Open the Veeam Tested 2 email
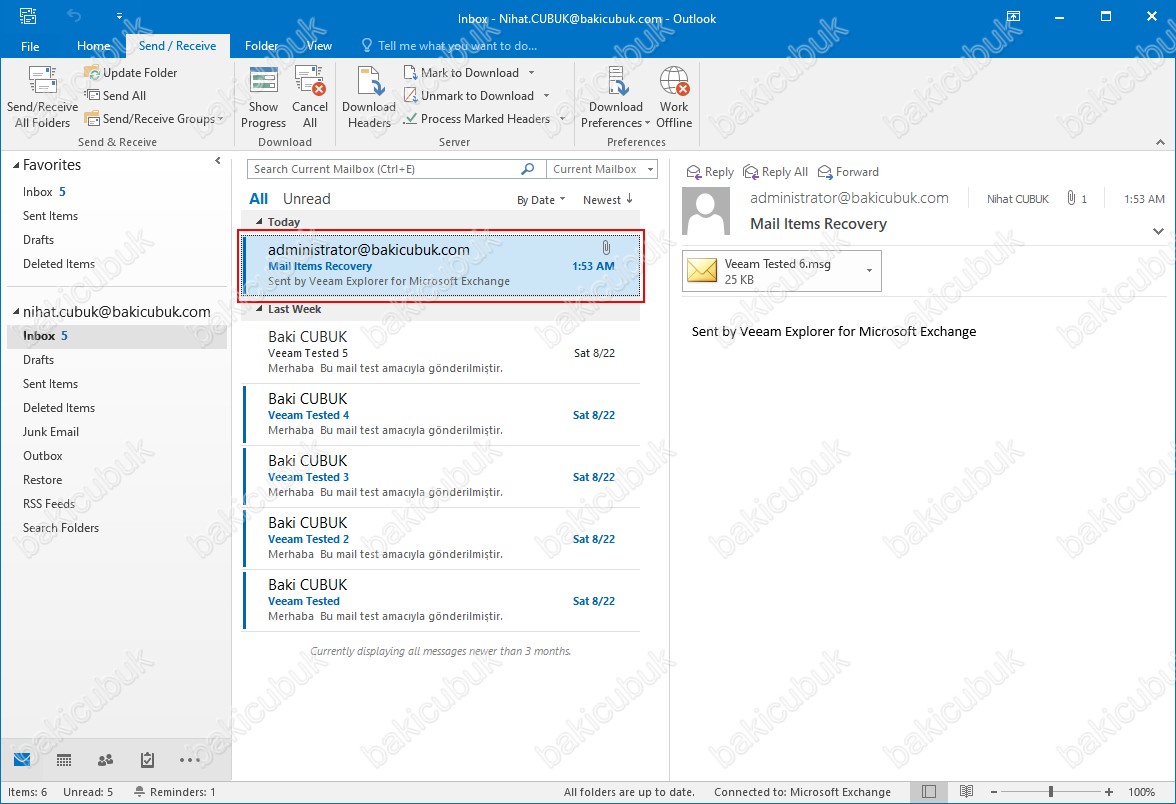The width and height of the screenshot is (1176, 804). [442, 538]
